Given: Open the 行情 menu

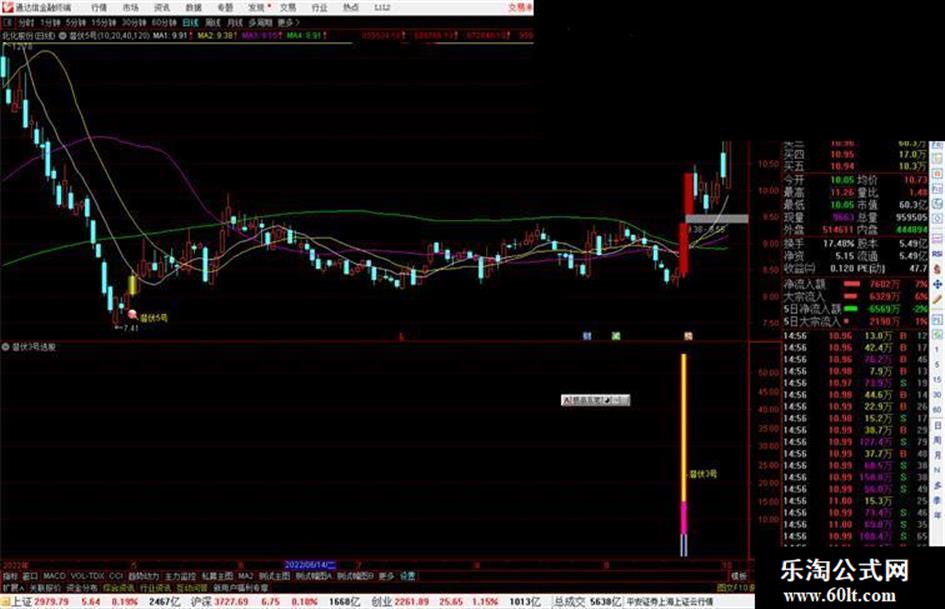Looking at the screenshot, I should (99, 7).
